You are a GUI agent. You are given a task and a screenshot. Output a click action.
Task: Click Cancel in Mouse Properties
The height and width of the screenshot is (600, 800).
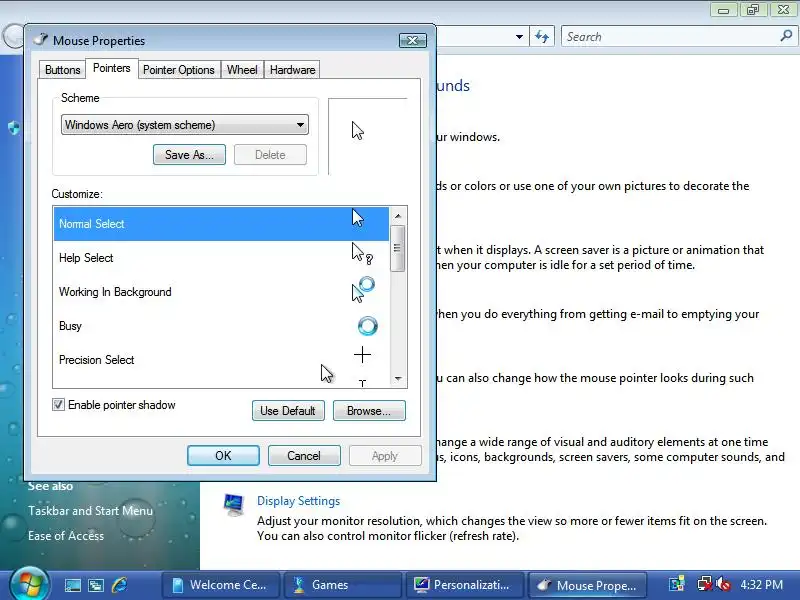[x=304, y=456]
